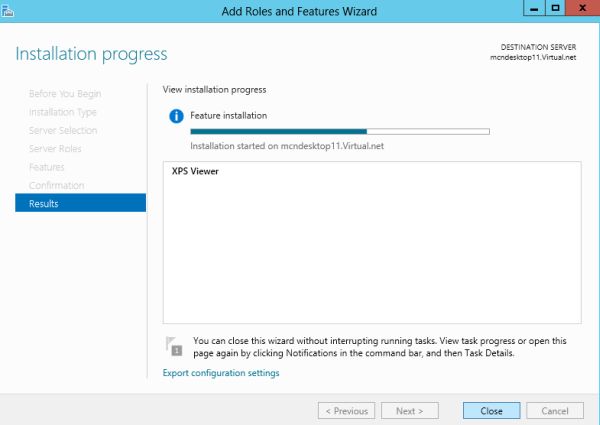Select the highlighted Results step
The width and height of the screenshot is (600, 425).
(80, 203)
